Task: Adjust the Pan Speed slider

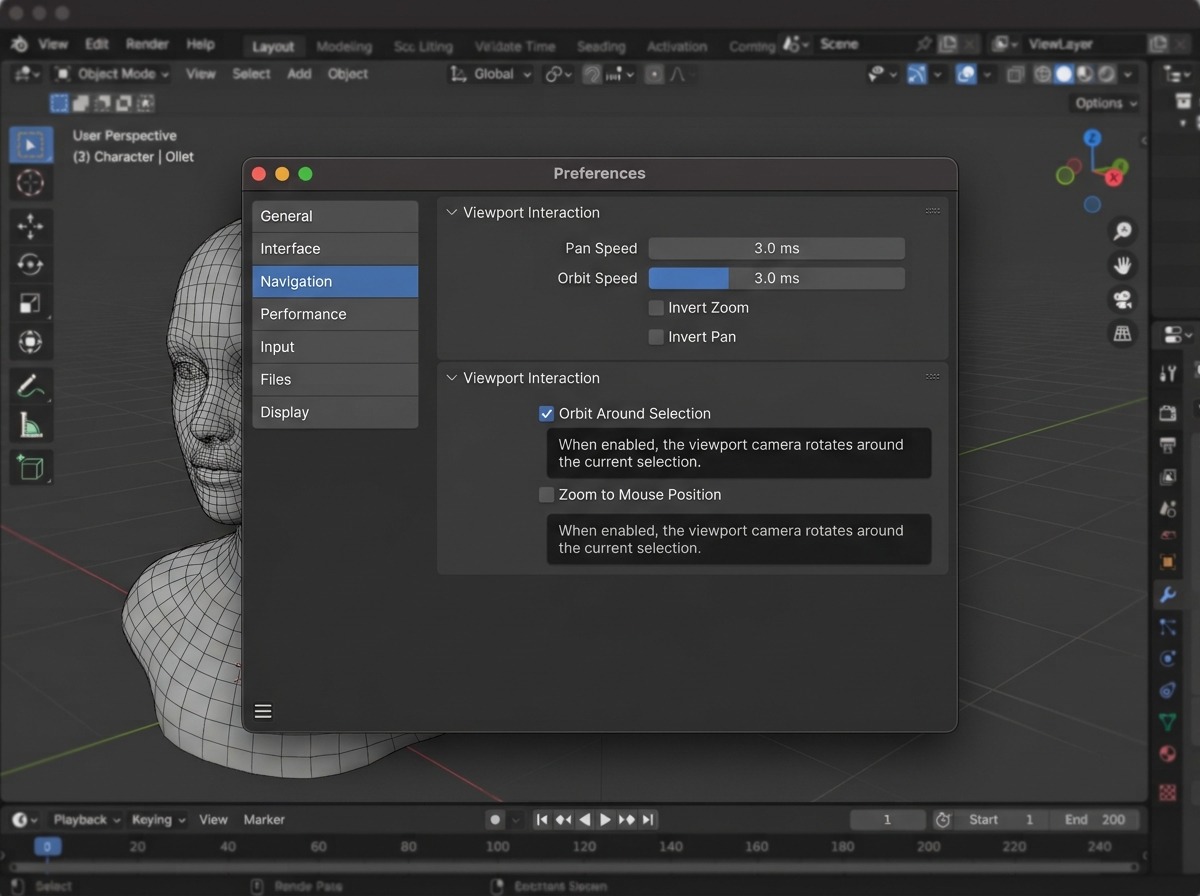Action: pyautogui.click(x=777, y=248)
